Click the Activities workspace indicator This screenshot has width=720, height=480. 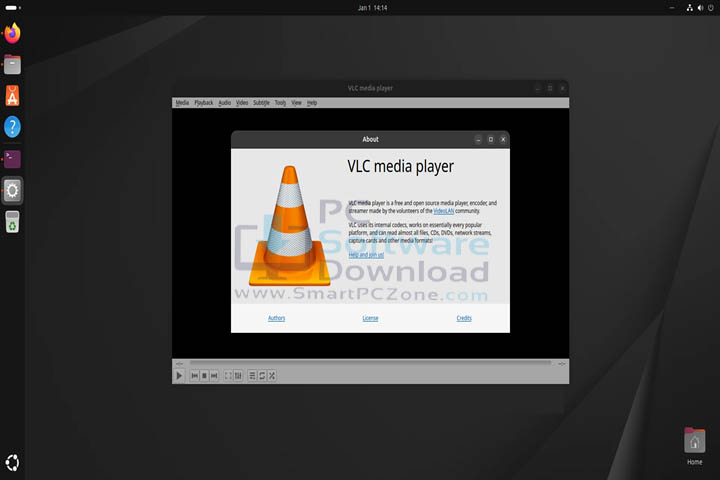[x=13, y=8]
